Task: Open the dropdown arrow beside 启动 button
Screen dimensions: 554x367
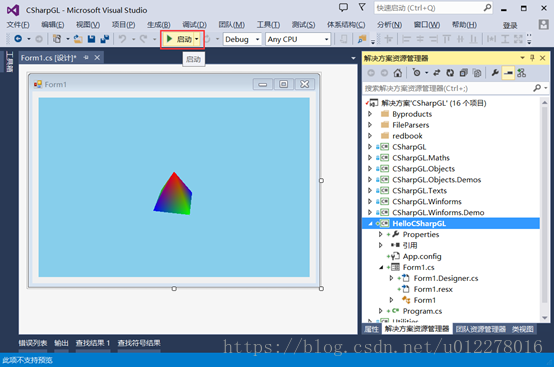Action: click(197, 39)
